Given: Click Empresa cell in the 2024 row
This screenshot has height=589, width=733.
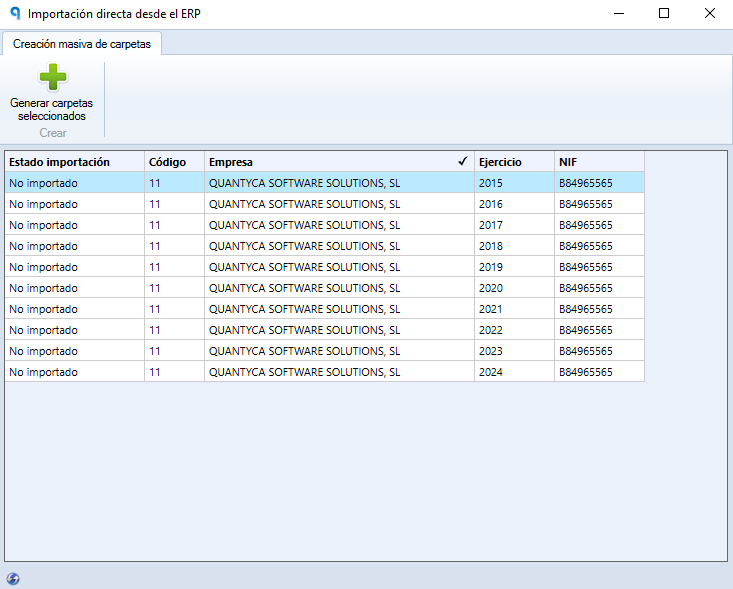Looking at the screenshot, I should pyautogui.click(x=339, y=372).
